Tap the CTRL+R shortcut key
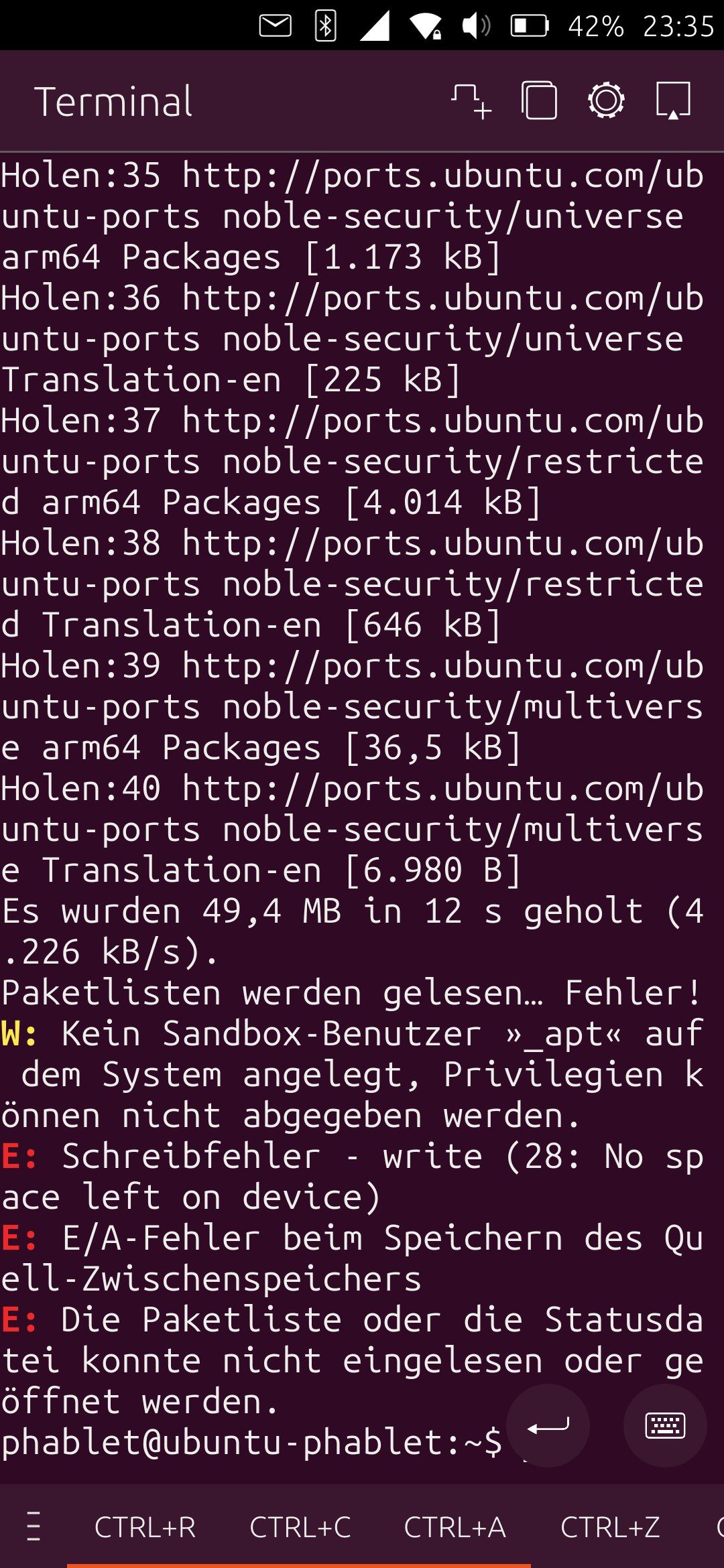Viewport: 724px width, 1568px height. click(145, 1527)
